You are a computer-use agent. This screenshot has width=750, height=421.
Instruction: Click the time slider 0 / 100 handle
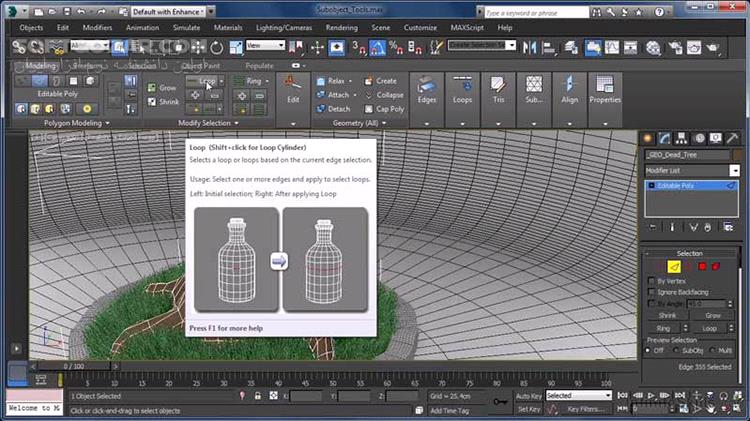74,366
